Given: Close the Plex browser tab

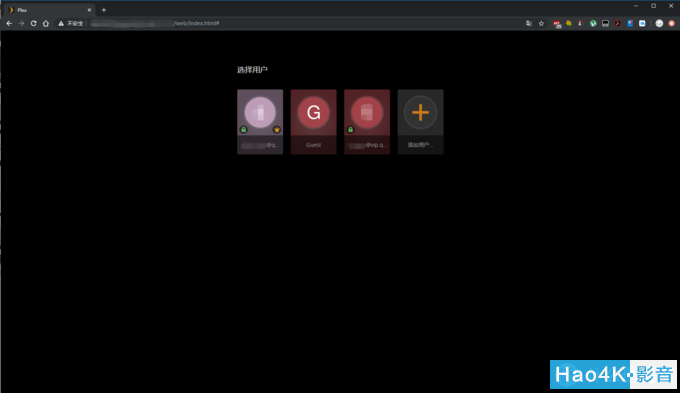Looking at the screenshot, I should [89, 10].
